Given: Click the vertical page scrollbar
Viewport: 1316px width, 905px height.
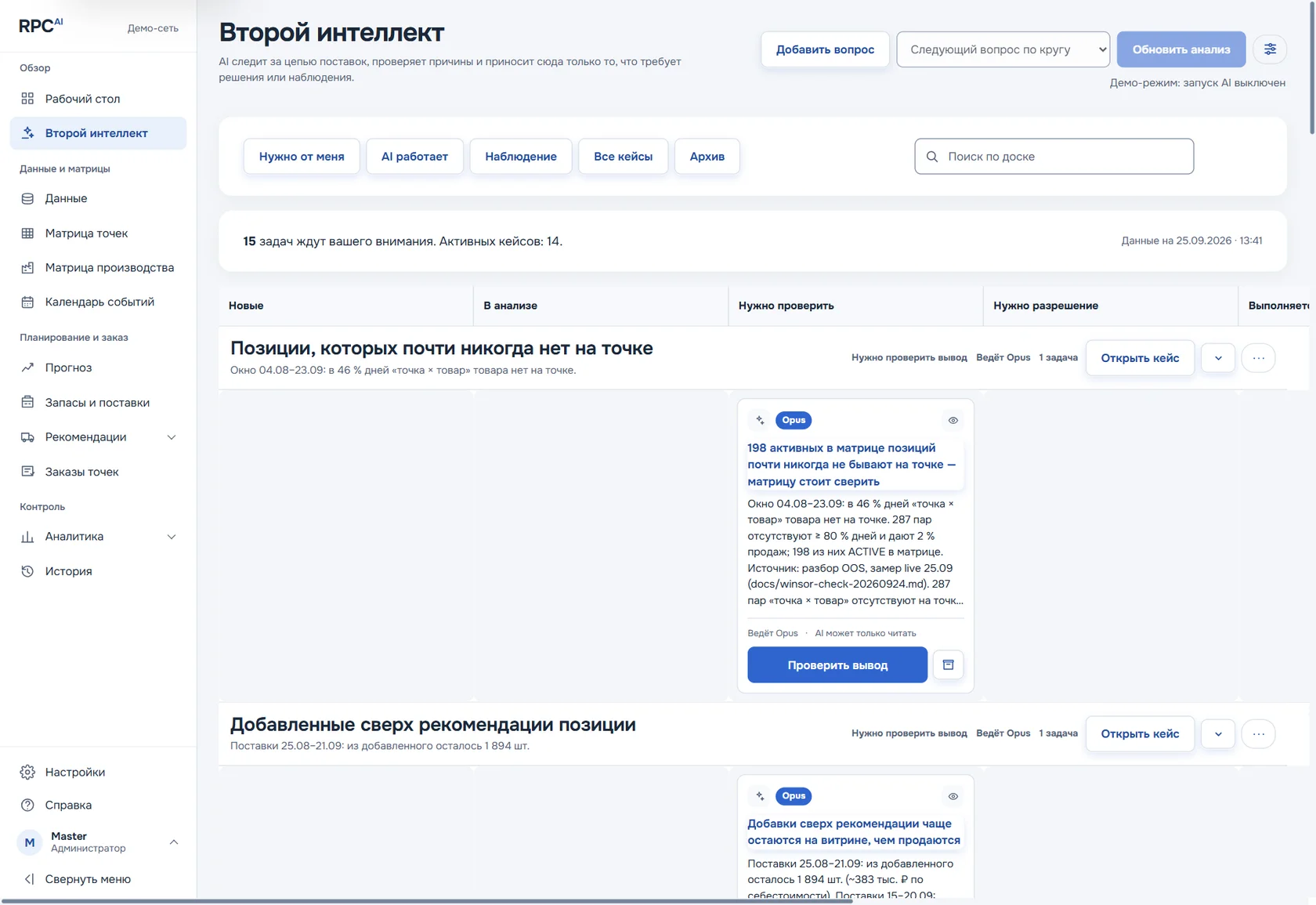Looking at the screenshot, I should tap(1312, 69).
